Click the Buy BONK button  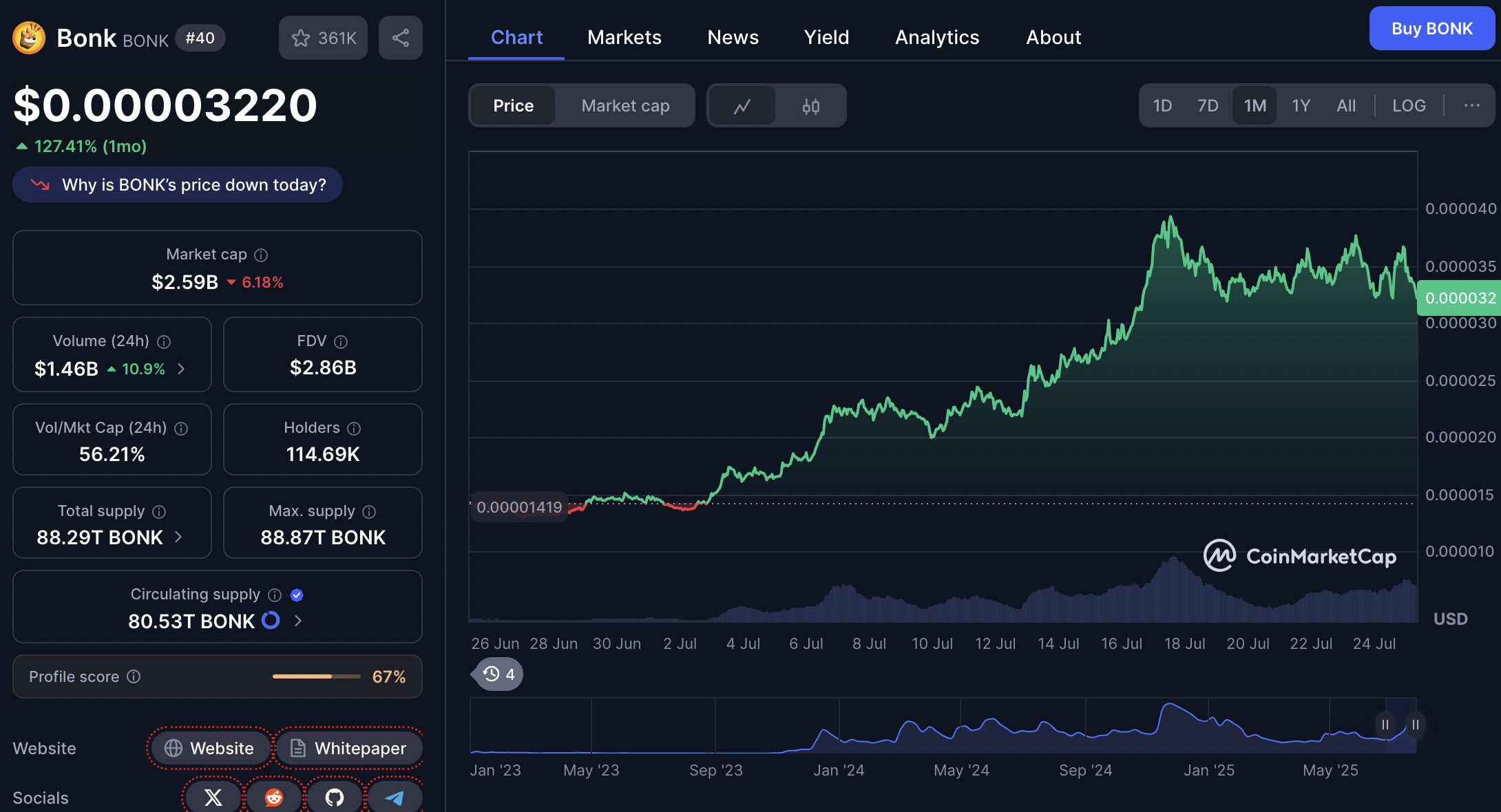[1432, 29]
